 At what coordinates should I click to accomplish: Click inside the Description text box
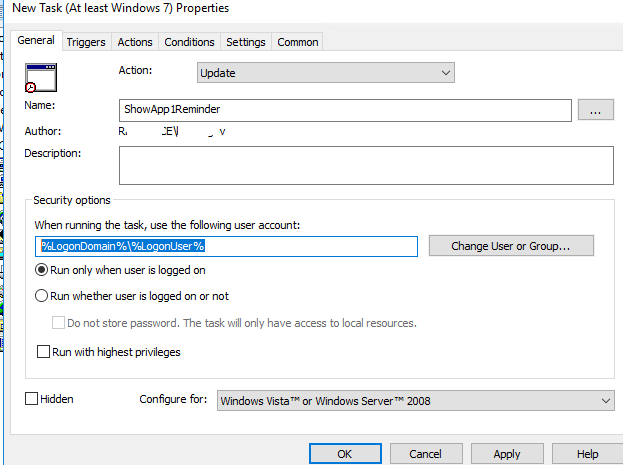pos(366,165)
